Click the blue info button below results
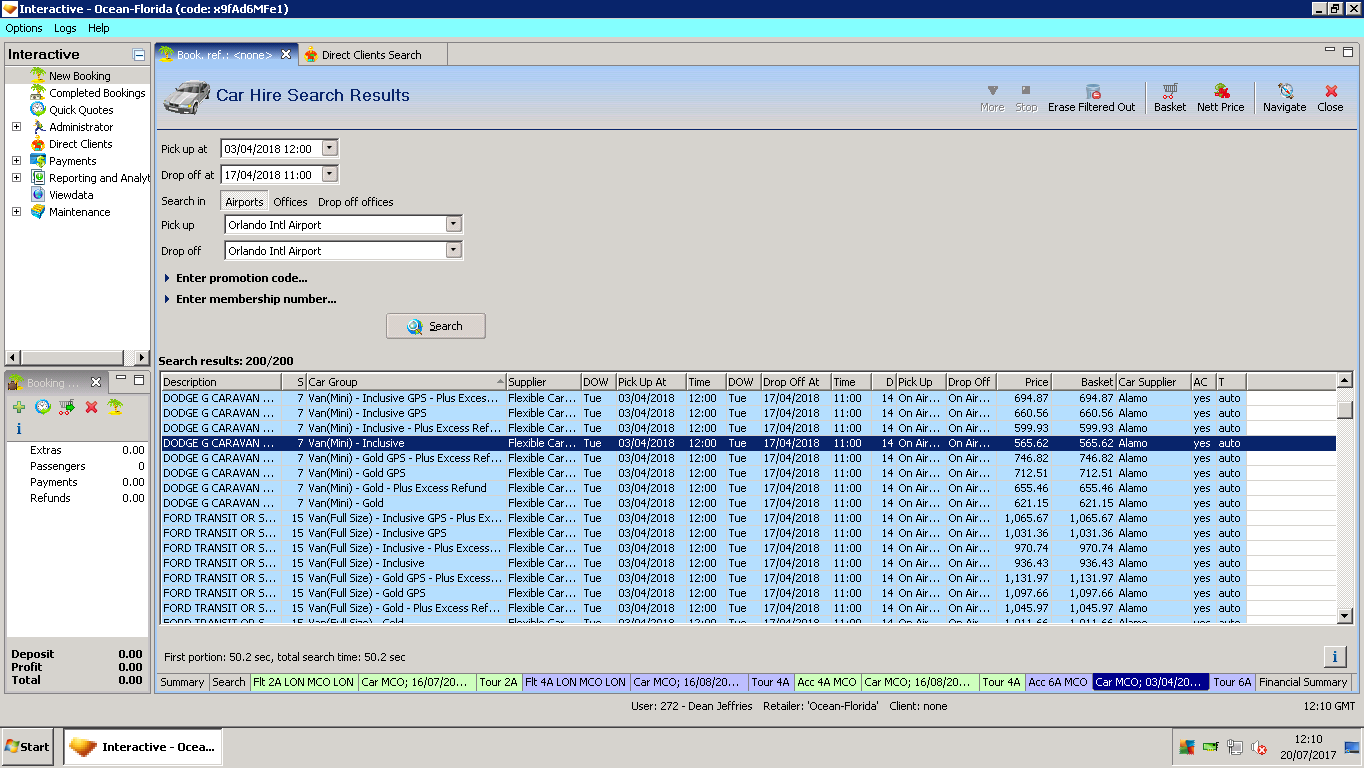Screen dimensions: 1364x768 click(x=1334, y=656)
